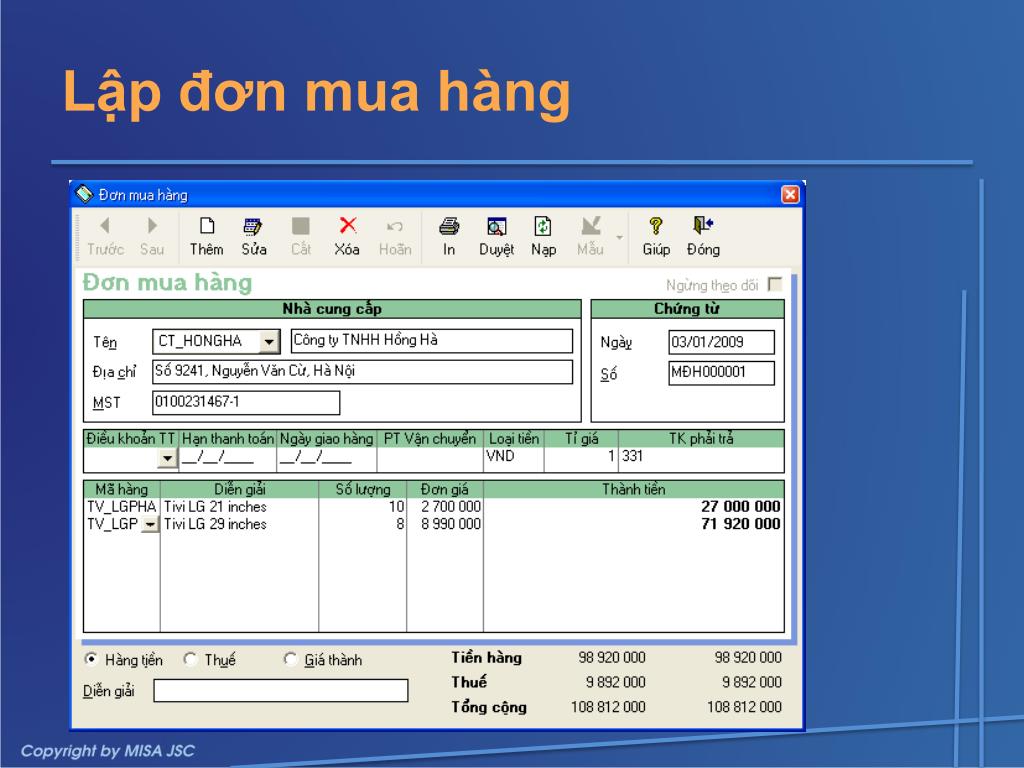Click the Tỉ giá cell showing 1

click(x=581, y=458)
